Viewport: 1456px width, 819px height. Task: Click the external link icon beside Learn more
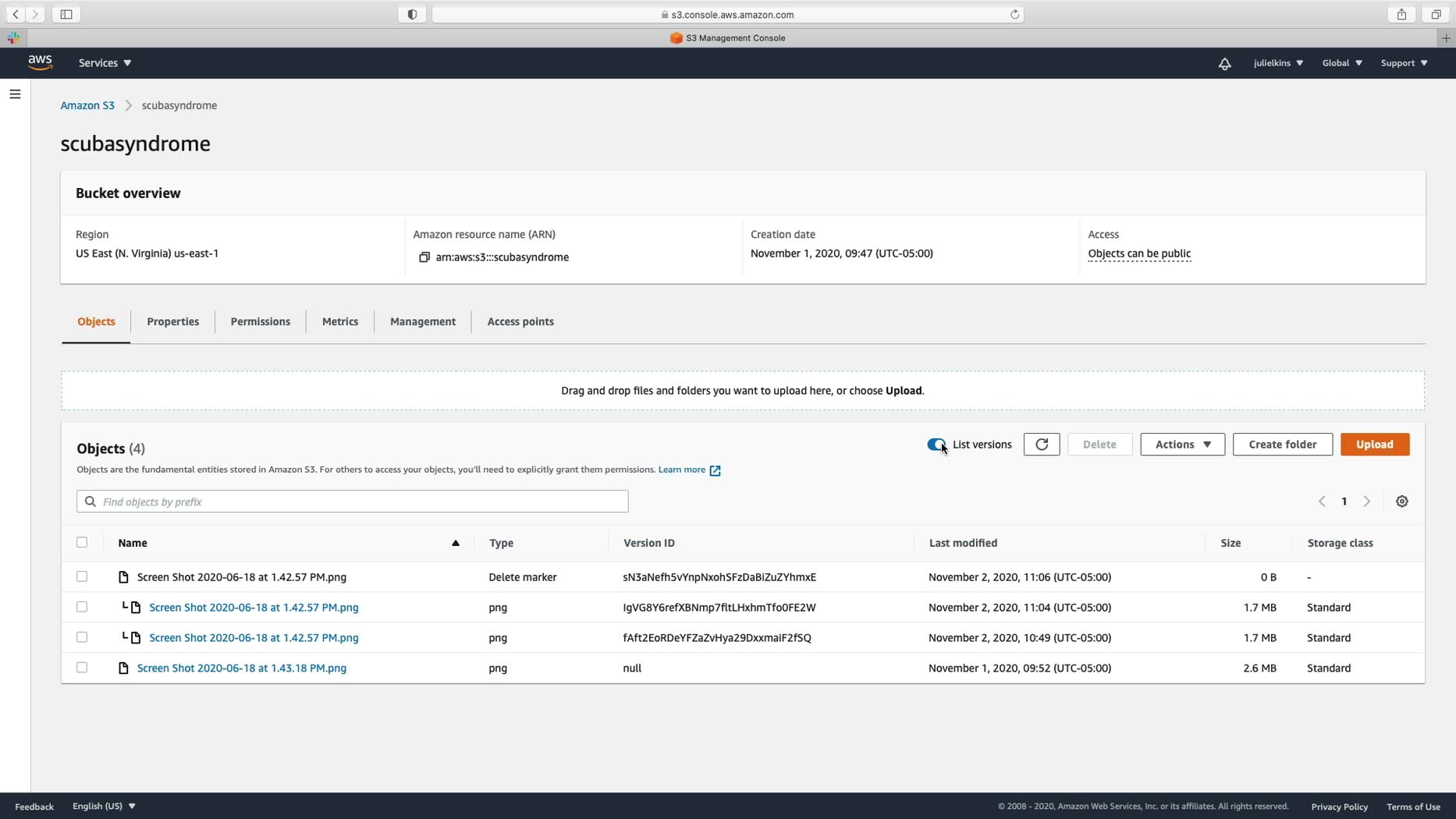tap(715, 470)
